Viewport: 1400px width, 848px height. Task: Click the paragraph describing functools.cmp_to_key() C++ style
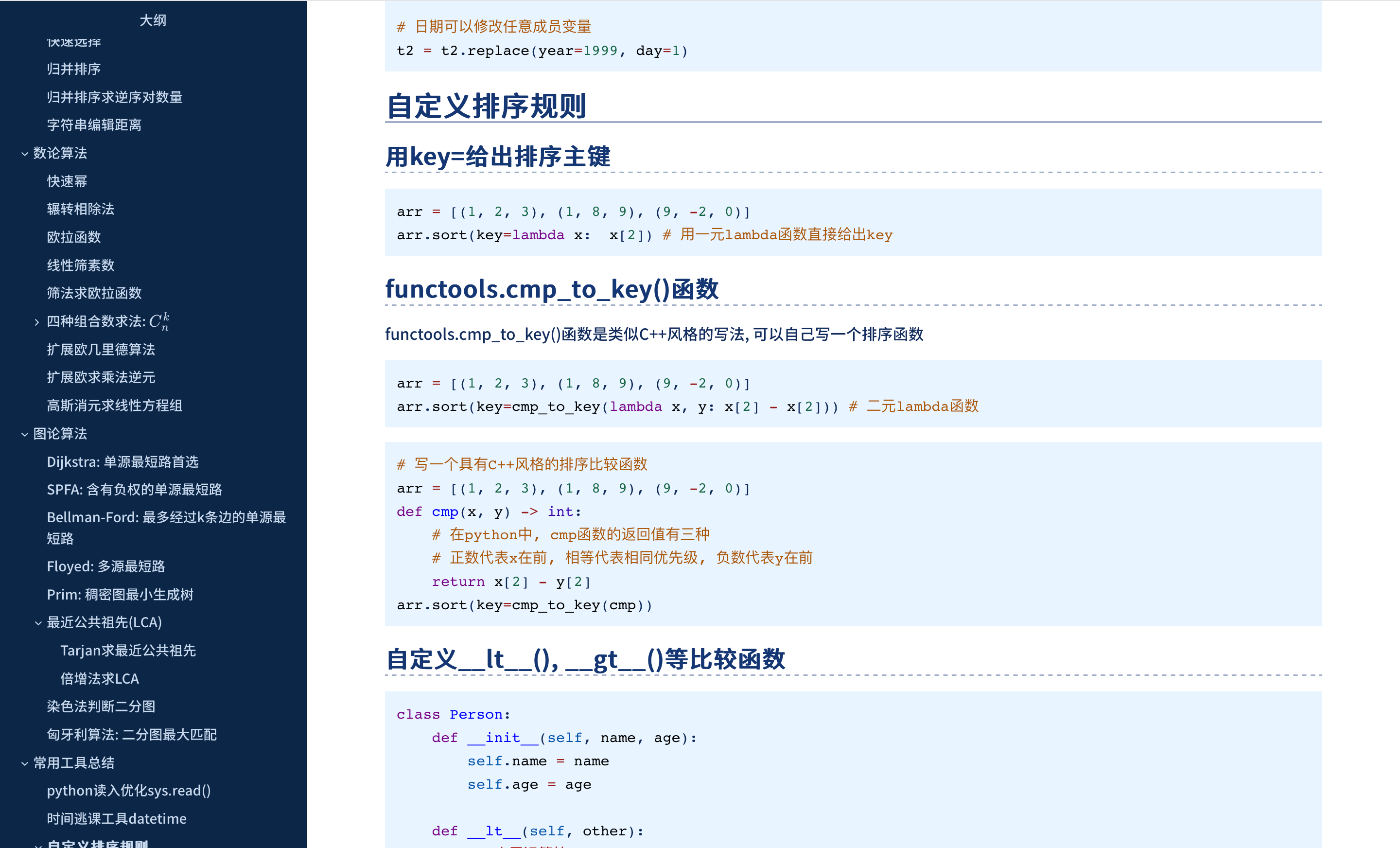click(654, 334)
